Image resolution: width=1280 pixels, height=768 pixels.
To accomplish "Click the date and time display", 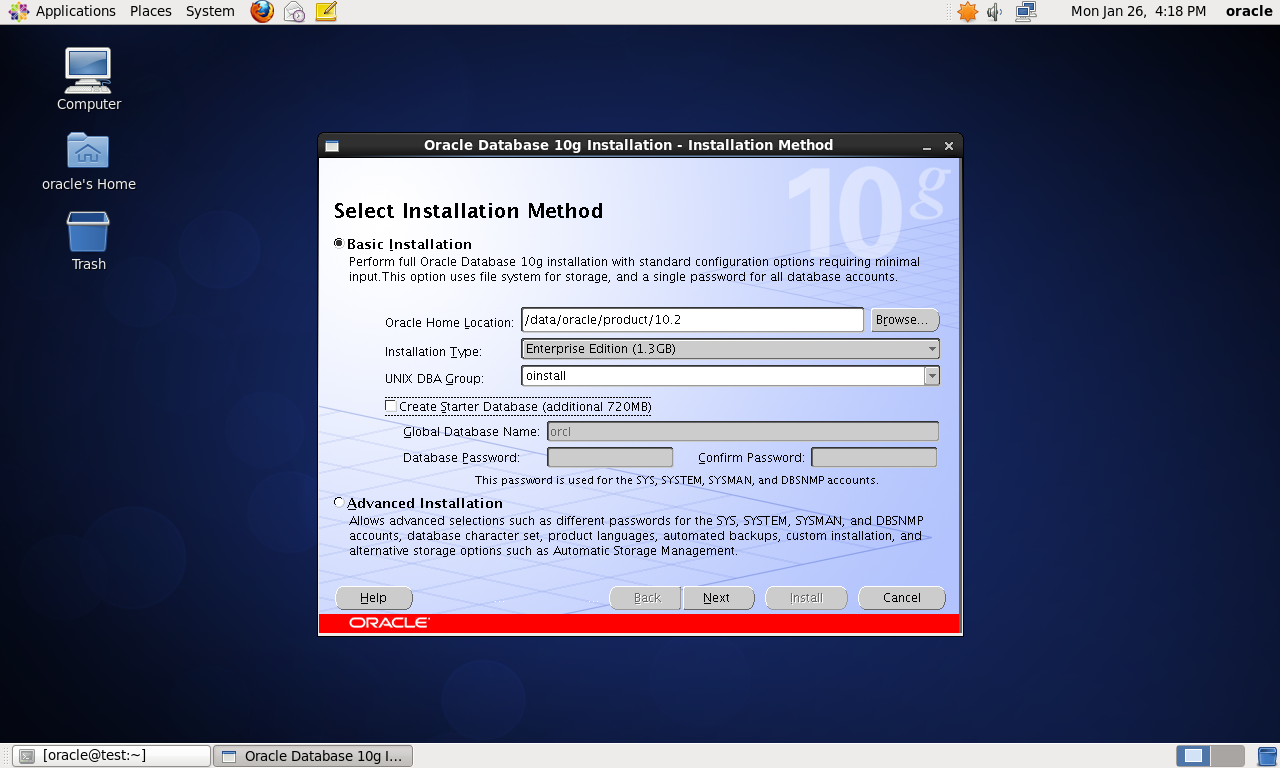I will (x=1138, y=11).
